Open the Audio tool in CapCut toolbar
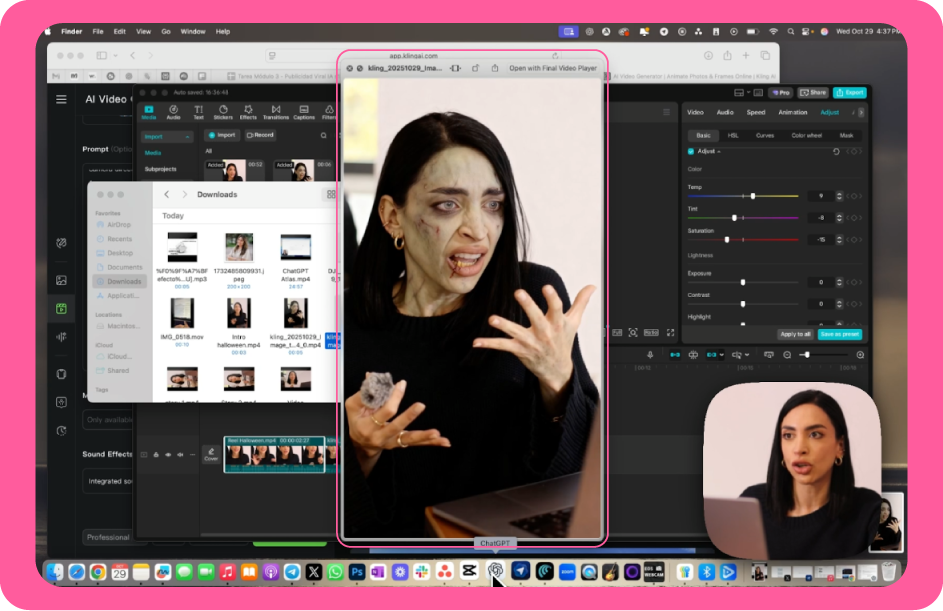 click(x=173, y=112)
